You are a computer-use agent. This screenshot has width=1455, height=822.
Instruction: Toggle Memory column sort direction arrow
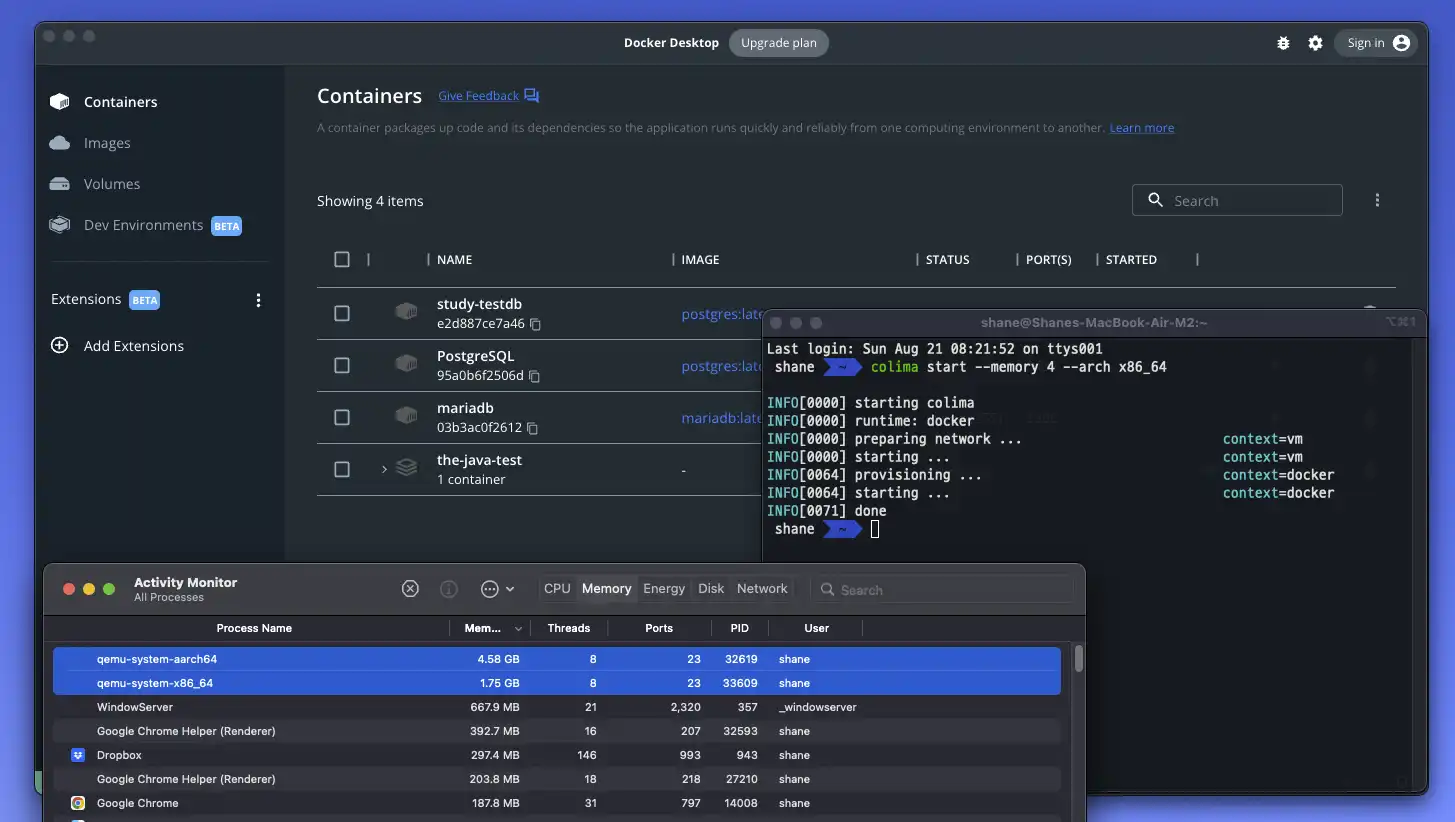[518, 629]
